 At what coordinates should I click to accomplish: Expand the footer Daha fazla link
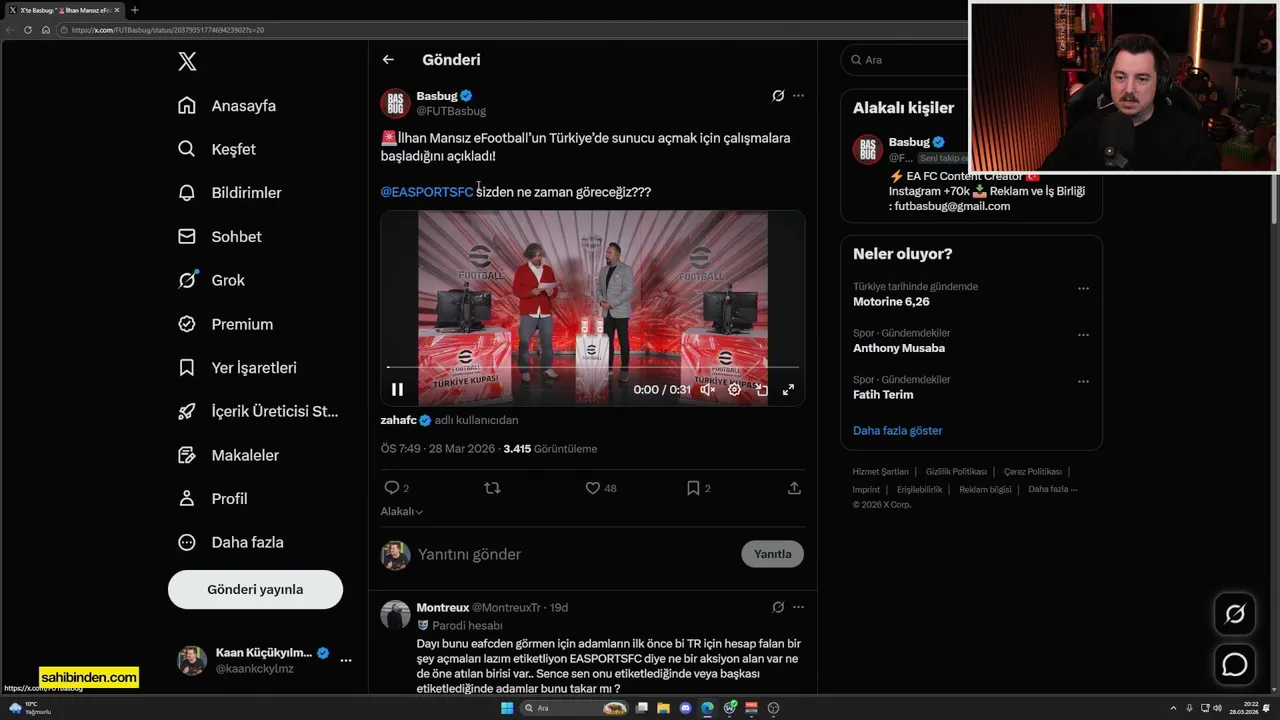1052,490
